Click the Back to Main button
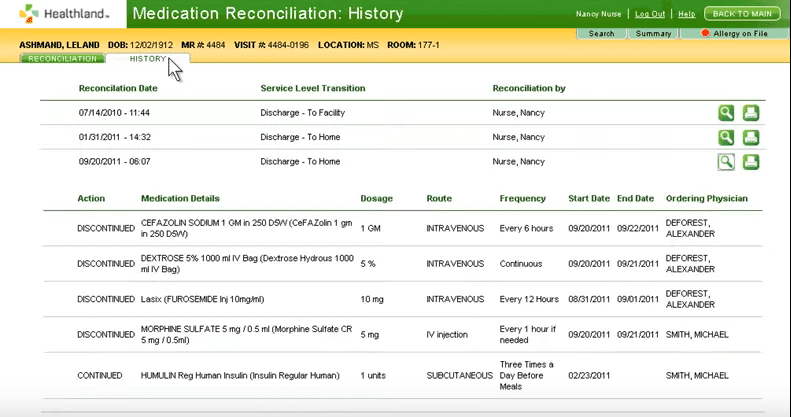Viewport: 791px width, 417px height. tap(742, 14)
